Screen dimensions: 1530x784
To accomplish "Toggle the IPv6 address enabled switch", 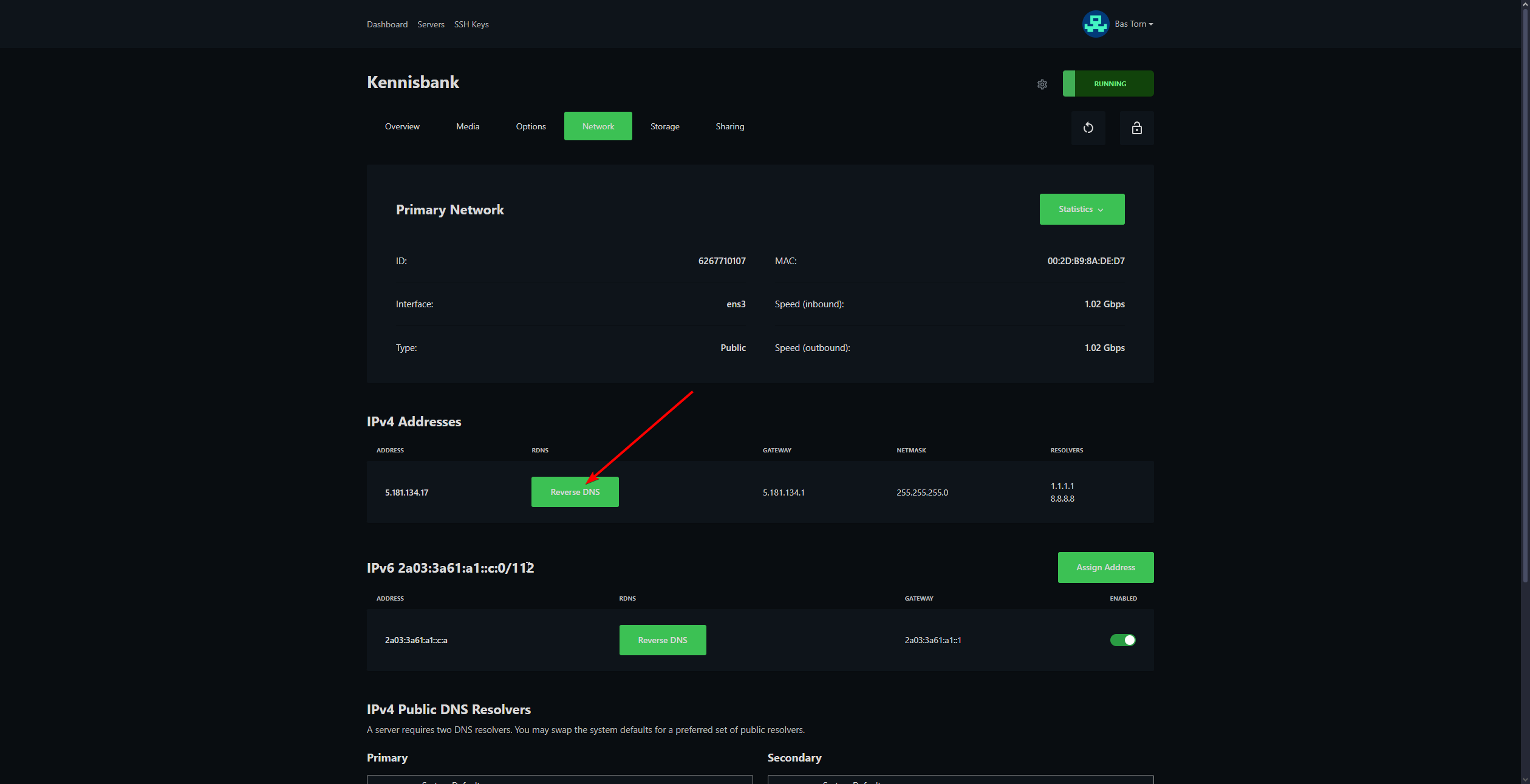I will (1122, 640).
